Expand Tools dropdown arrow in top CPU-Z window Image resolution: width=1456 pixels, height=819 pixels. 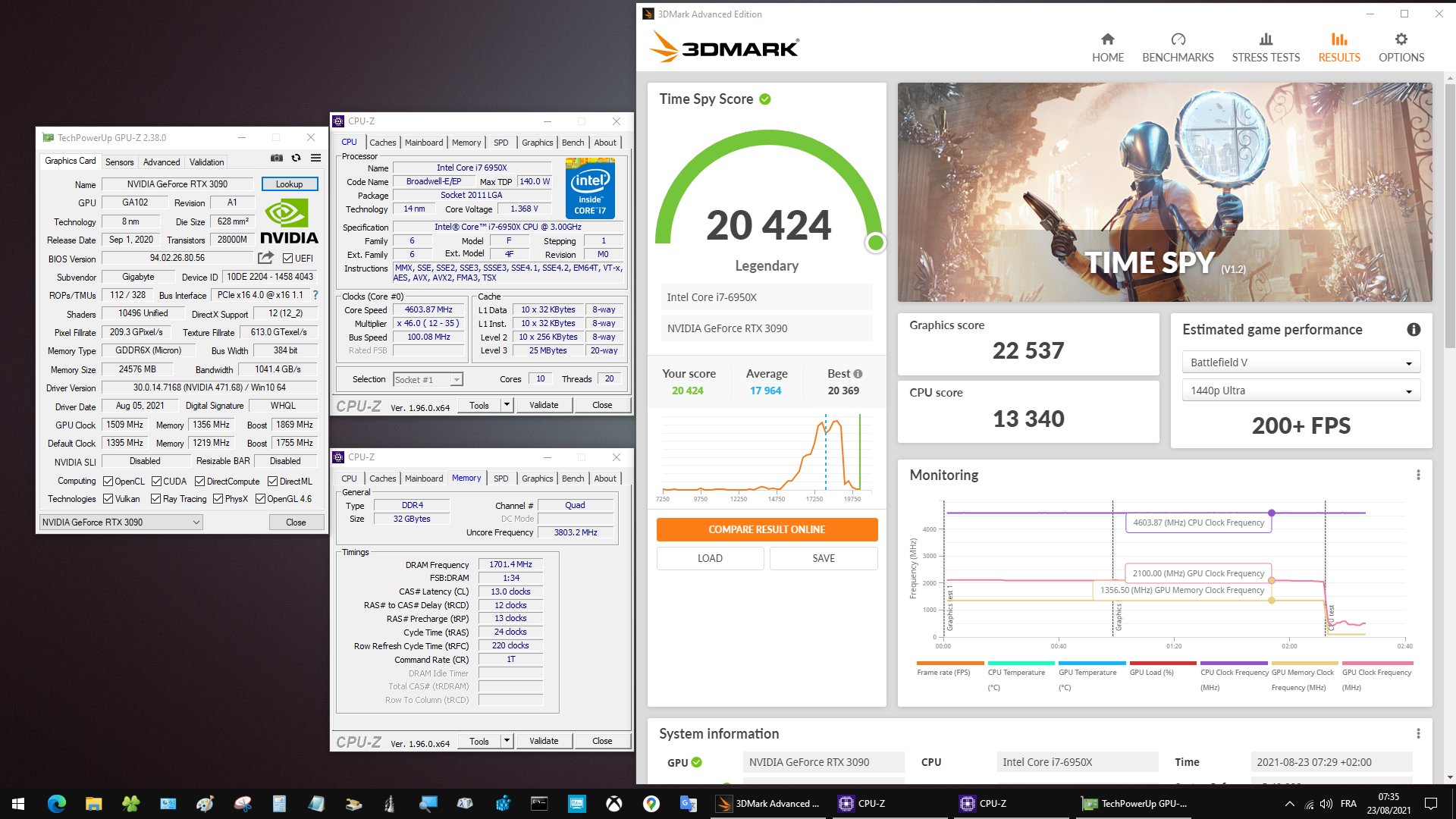[x=507, y=405]
